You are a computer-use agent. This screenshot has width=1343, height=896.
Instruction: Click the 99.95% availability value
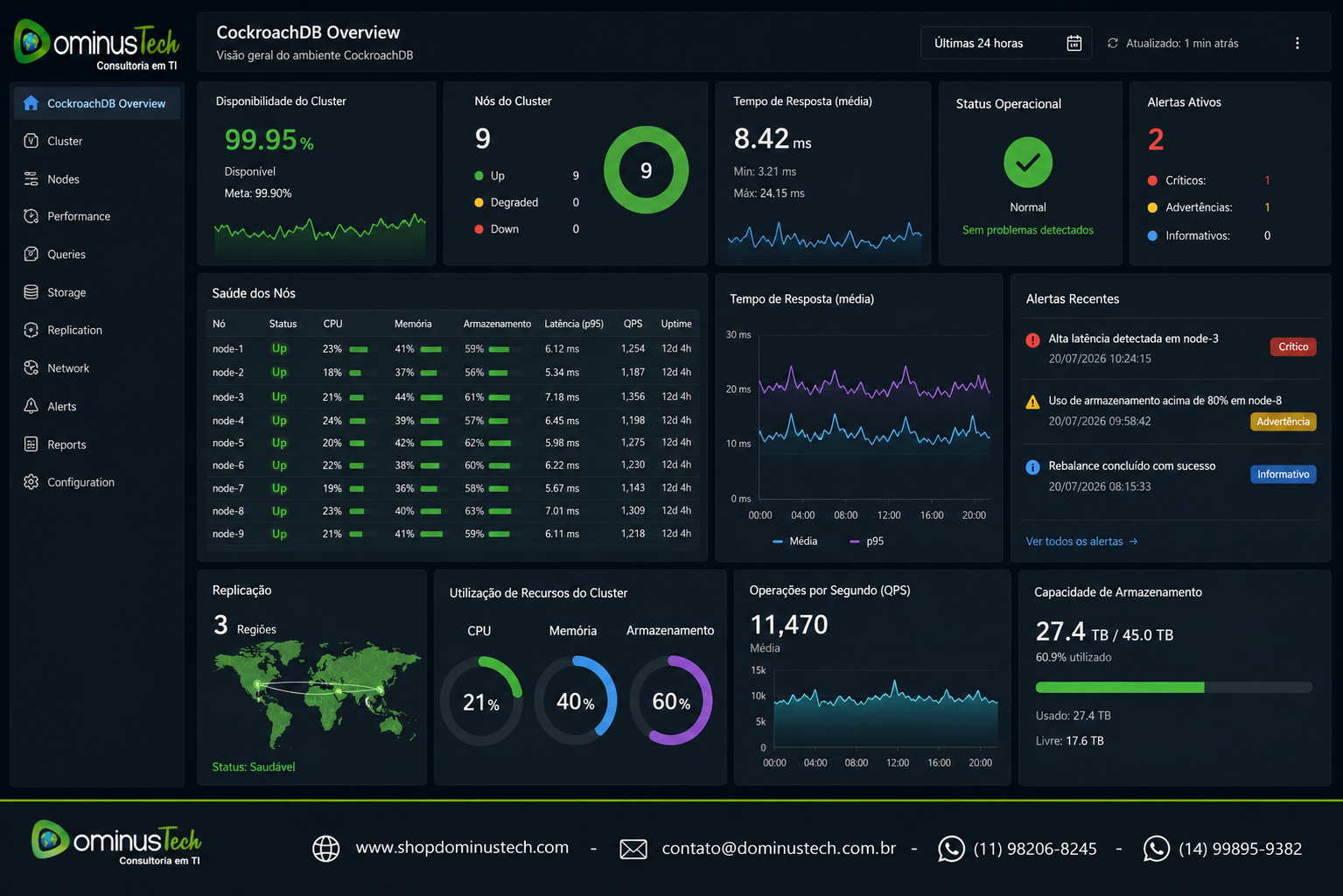269,140
